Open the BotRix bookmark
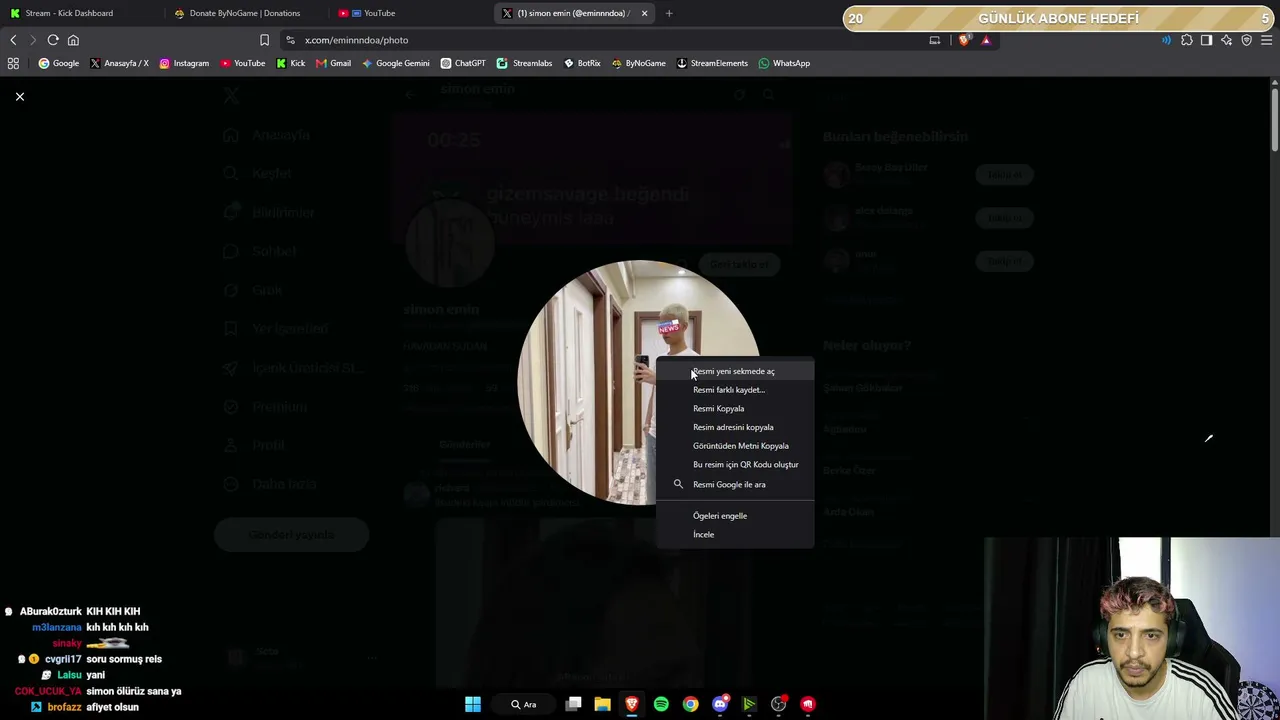The width and height of the screenshot is (1280, 720). pyautogui.click(x=582, y=63)
